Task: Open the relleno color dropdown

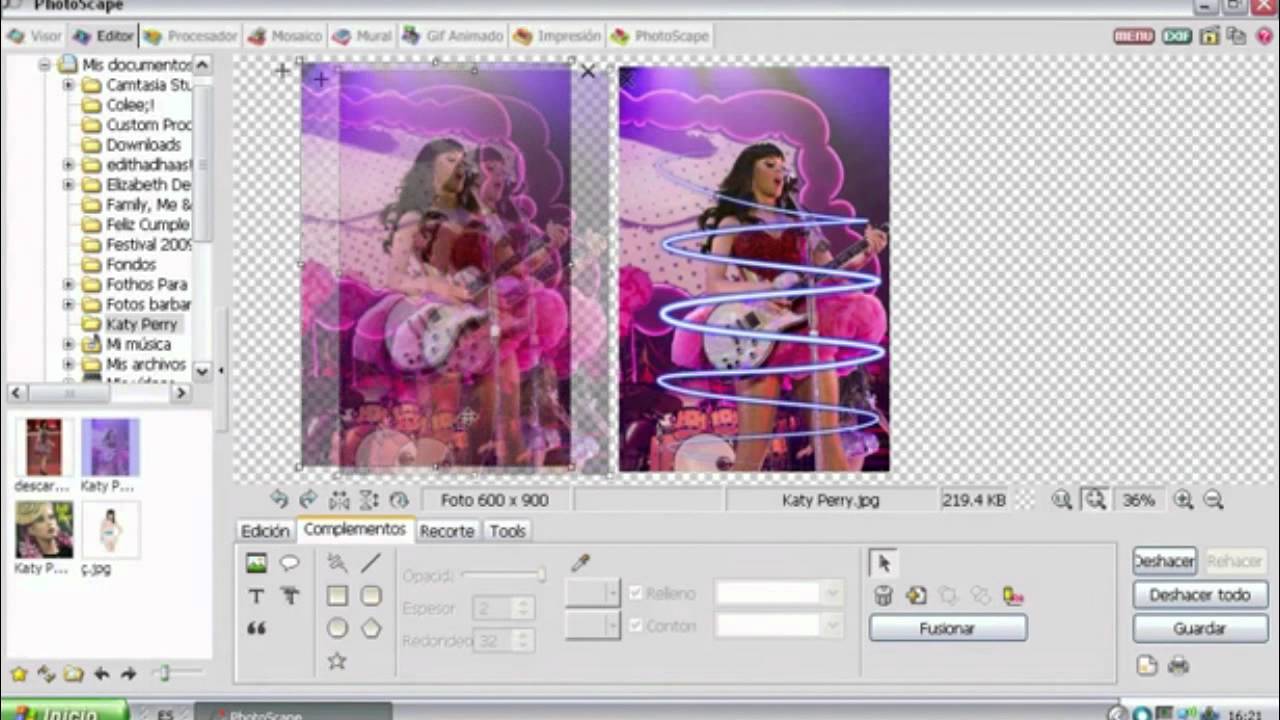Action: point(834,592)
